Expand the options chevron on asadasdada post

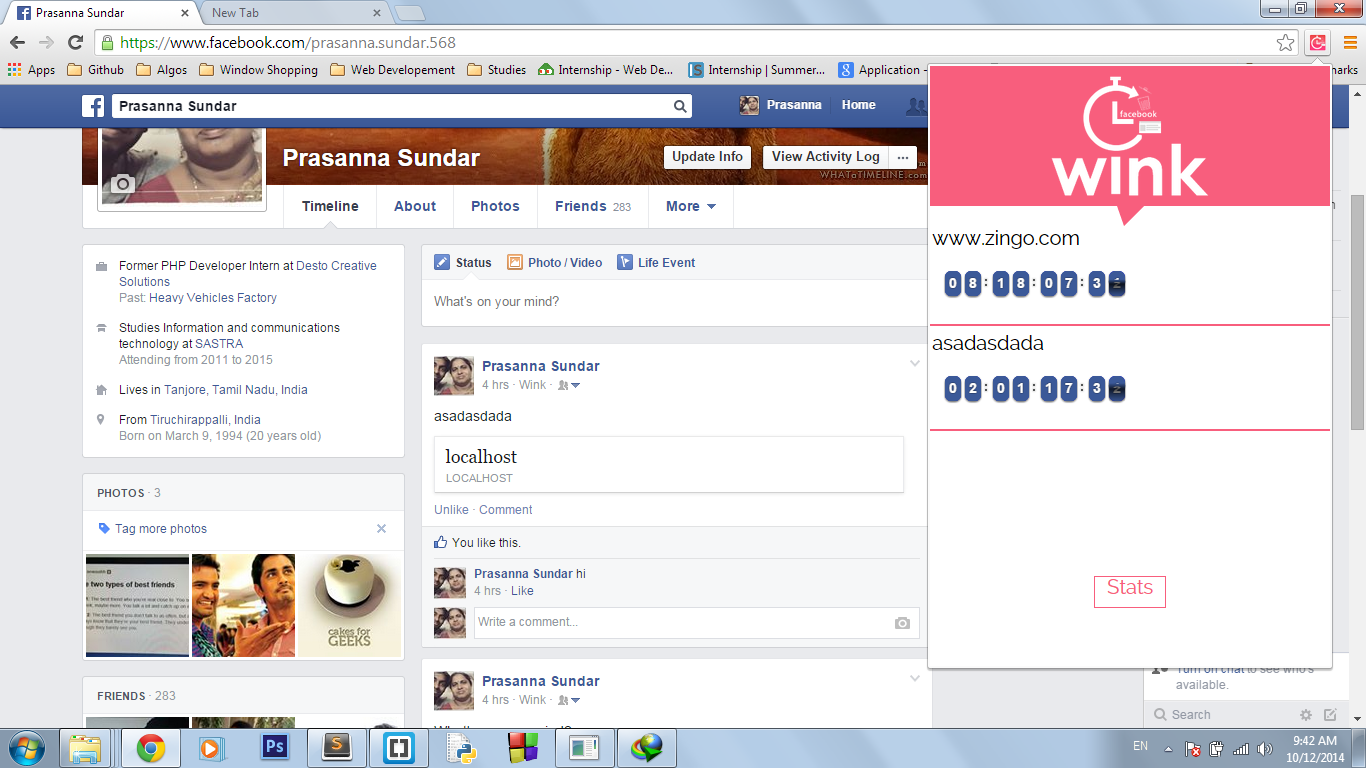[x=914, y=364]
